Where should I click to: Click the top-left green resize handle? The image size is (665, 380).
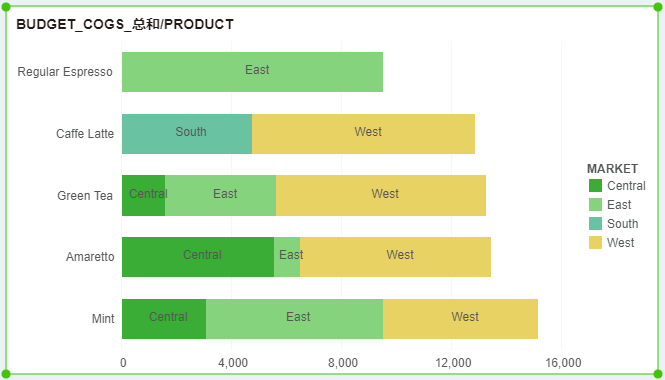pos(6,7)
